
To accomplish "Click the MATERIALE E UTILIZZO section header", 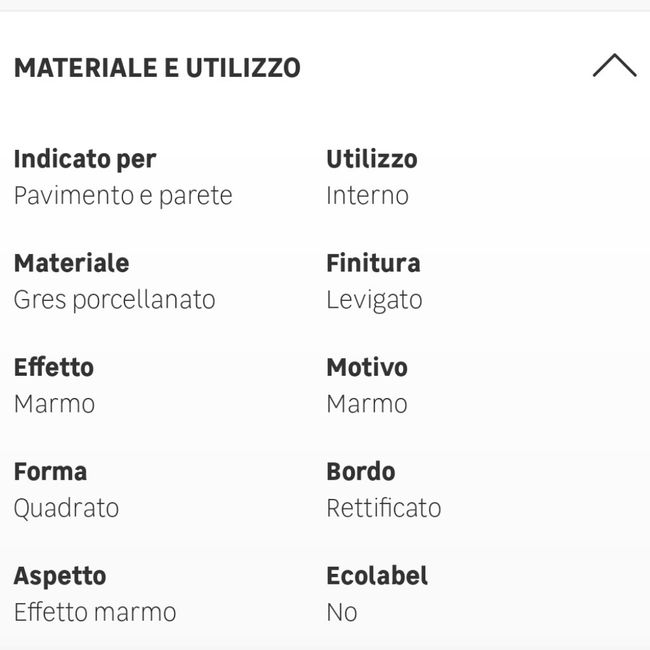I will (x=157, y=68).
